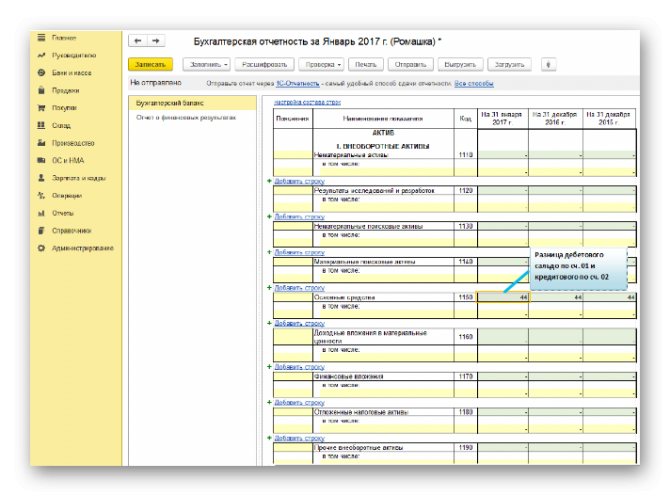Viewport: 670px width, 496px height.
Task: Click the yellow Записать button
Action: [x=150, y=65]
